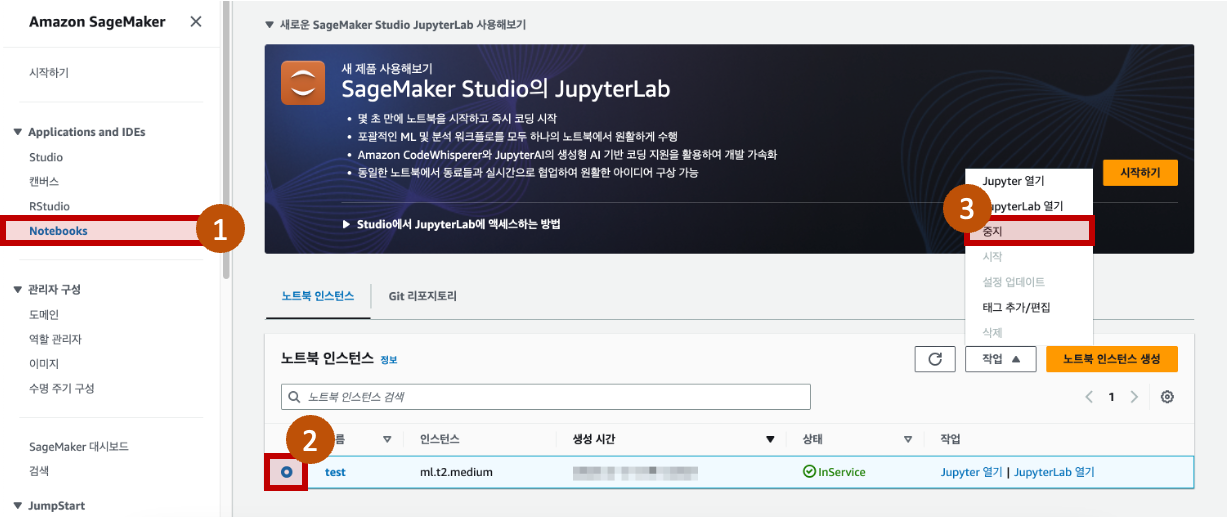Viewport: 1228px width, 518px height.
Task: Sort by the 생성 시간 column arrow
Action: [770, 439]
